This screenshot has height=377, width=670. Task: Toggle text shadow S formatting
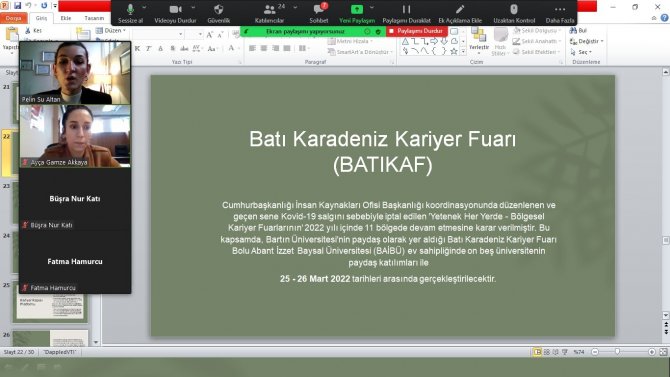(173, 49)
